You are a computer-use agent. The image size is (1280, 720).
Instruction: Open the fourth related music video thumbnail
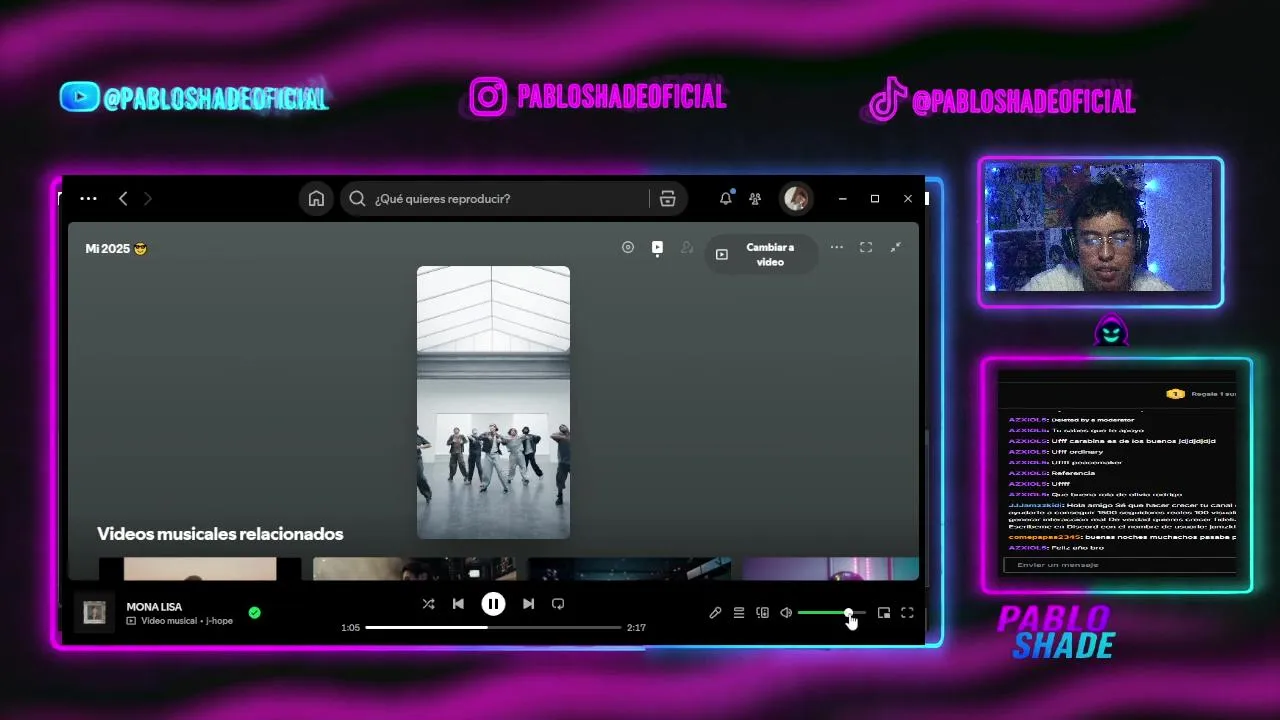tap(830, 569)
